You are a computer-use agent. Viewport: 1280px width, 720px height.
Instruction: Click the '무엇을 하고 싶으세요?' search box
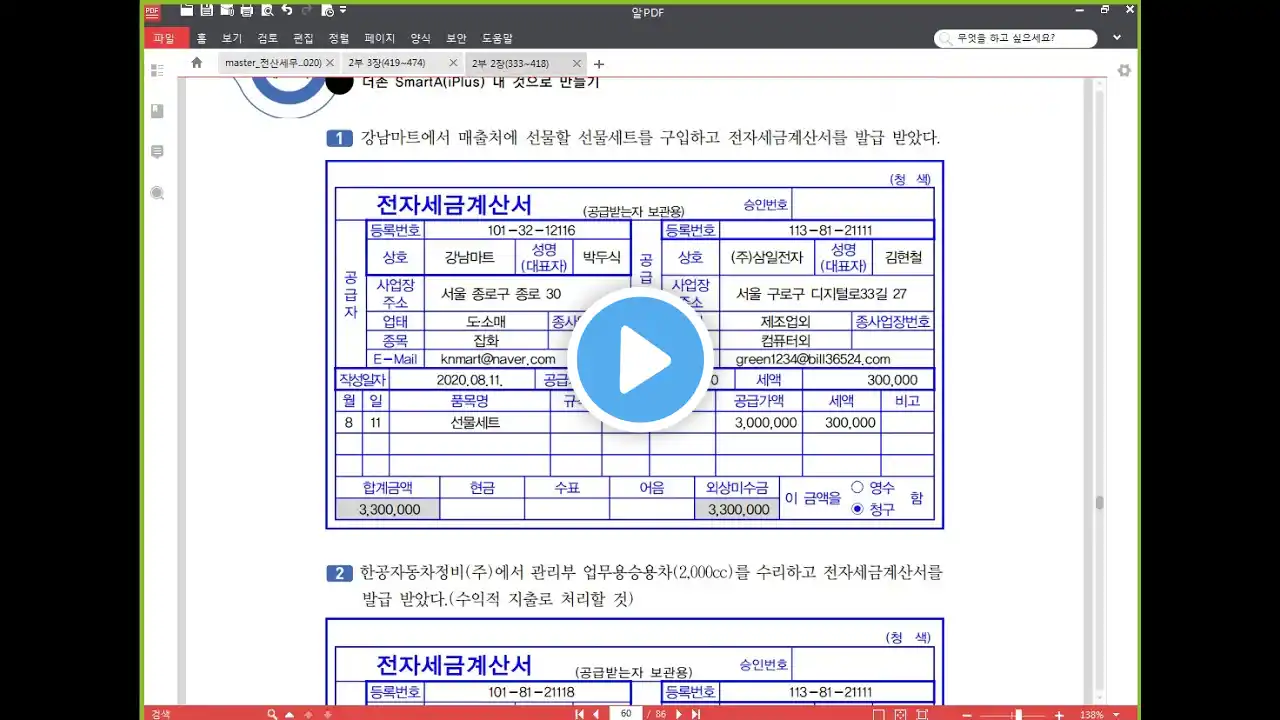point(1015,38)
